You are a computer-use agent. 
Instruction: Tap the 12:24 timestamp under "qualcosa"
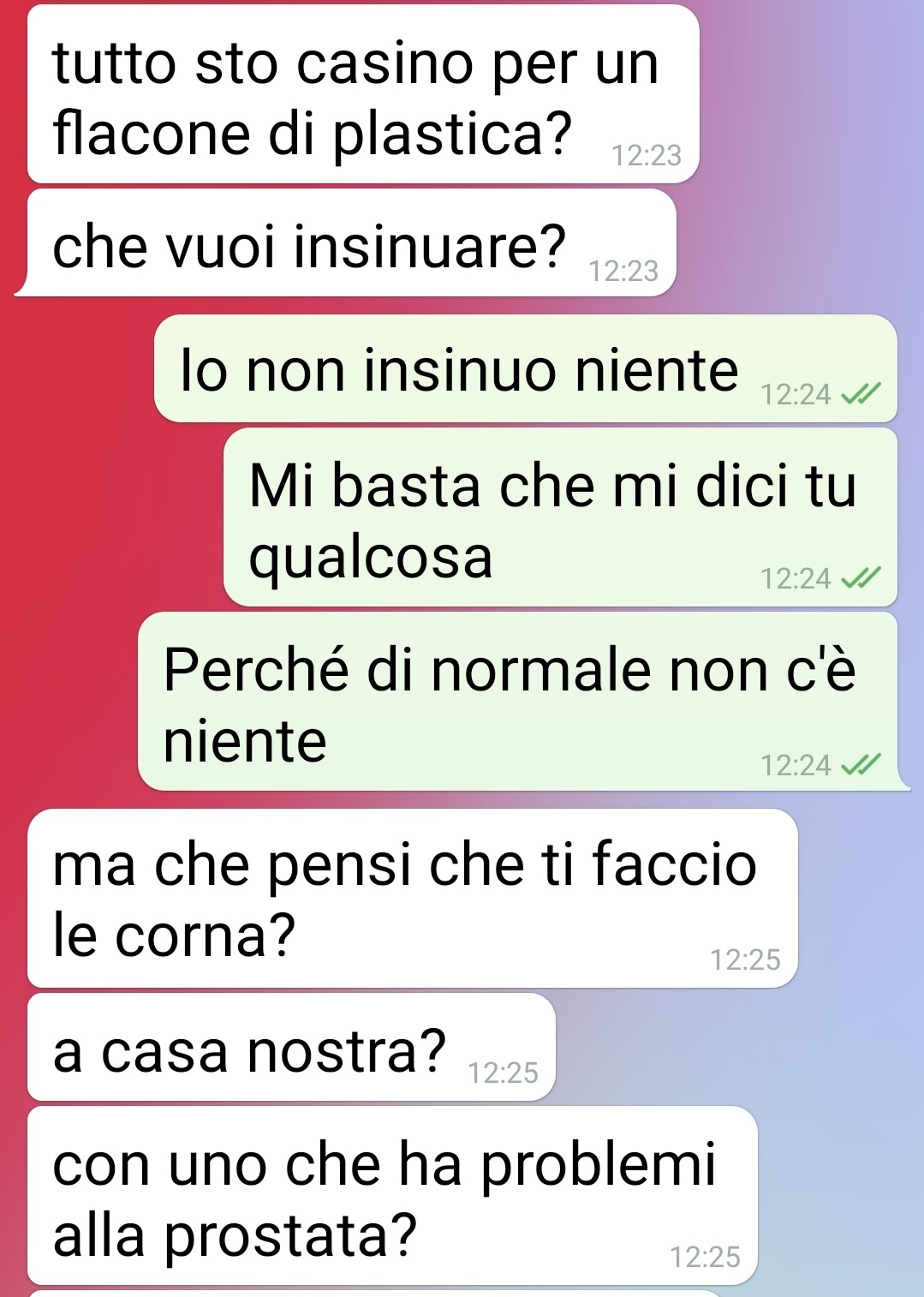(x=796, y=579)
